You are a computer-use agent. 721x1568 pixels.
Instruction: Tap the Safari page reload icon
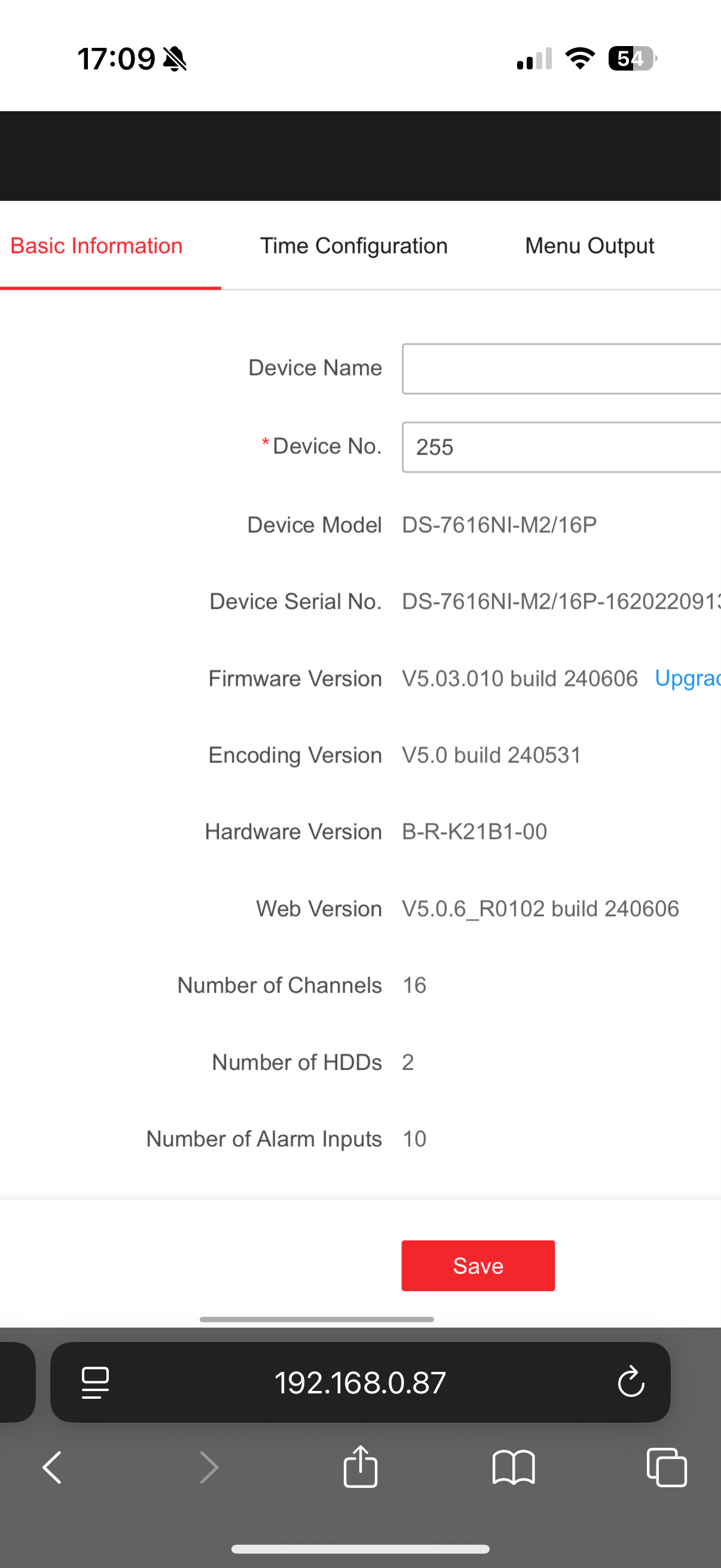(630, 1381)
